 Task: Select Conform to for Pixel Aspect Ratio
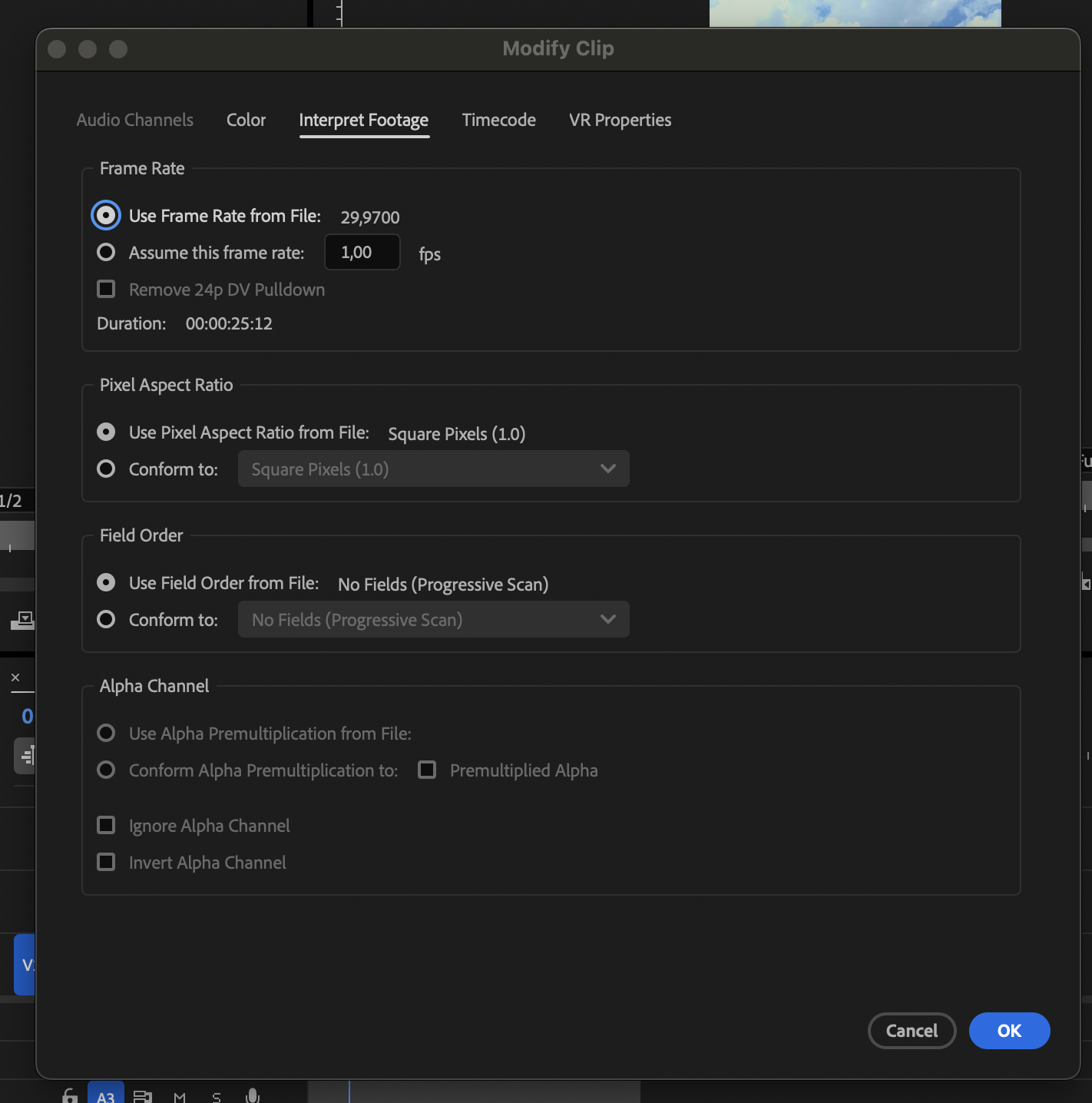pos(105,469)
